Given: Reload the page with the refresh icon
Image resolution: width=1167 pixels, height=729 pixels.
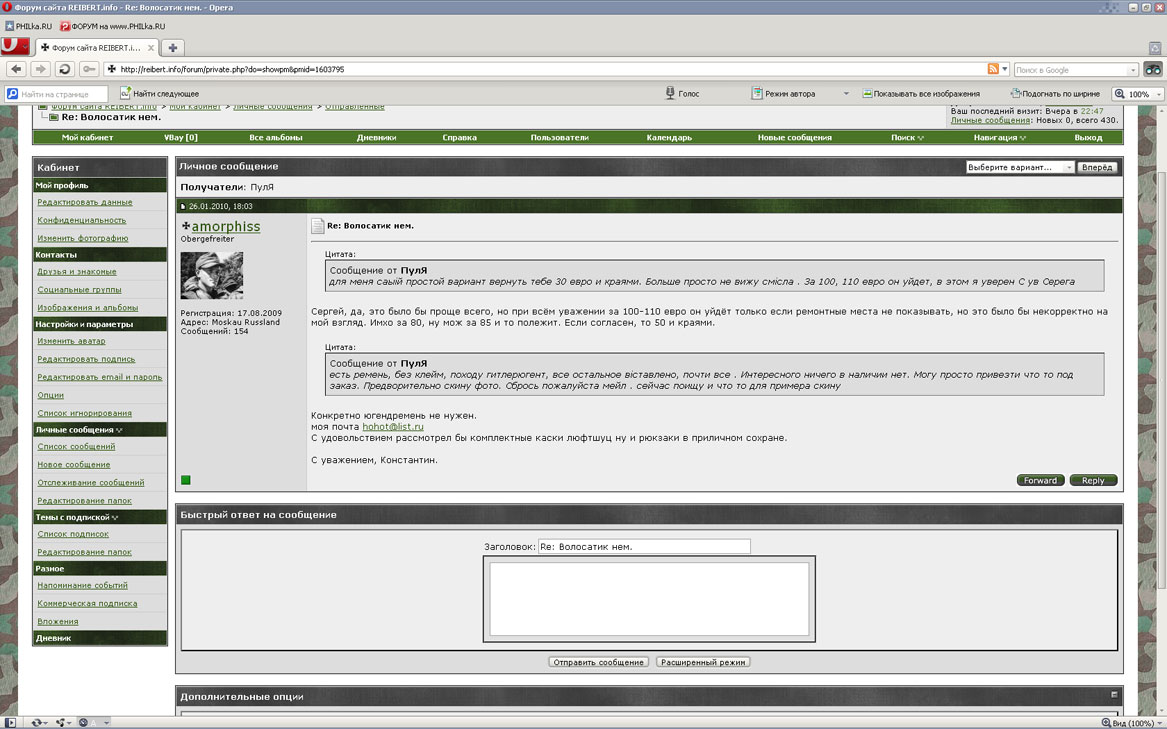Looking at the screenshot, I should point(65,69).
